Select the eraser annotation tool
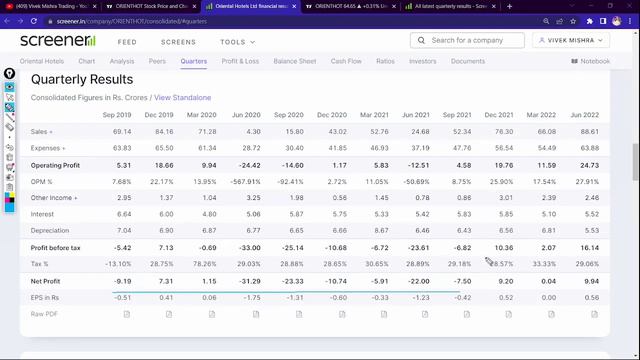The image size is (640, 360). [9, 127]
